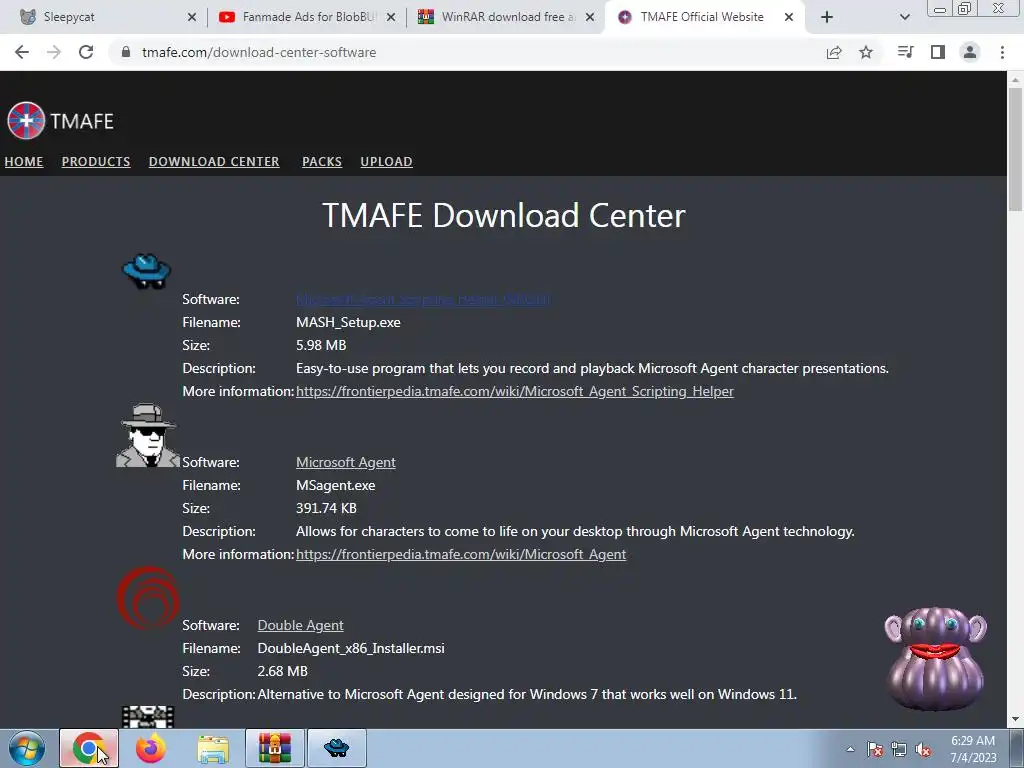The image size is (1024, 768).
Task: Open Chrome profile avatar
Action: [970, 52]
